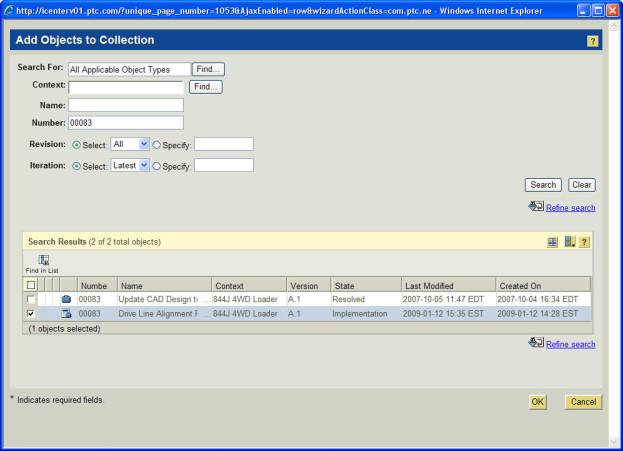Sort by the State column header
The height and width of the screenshot is (451, 623).
366,285
